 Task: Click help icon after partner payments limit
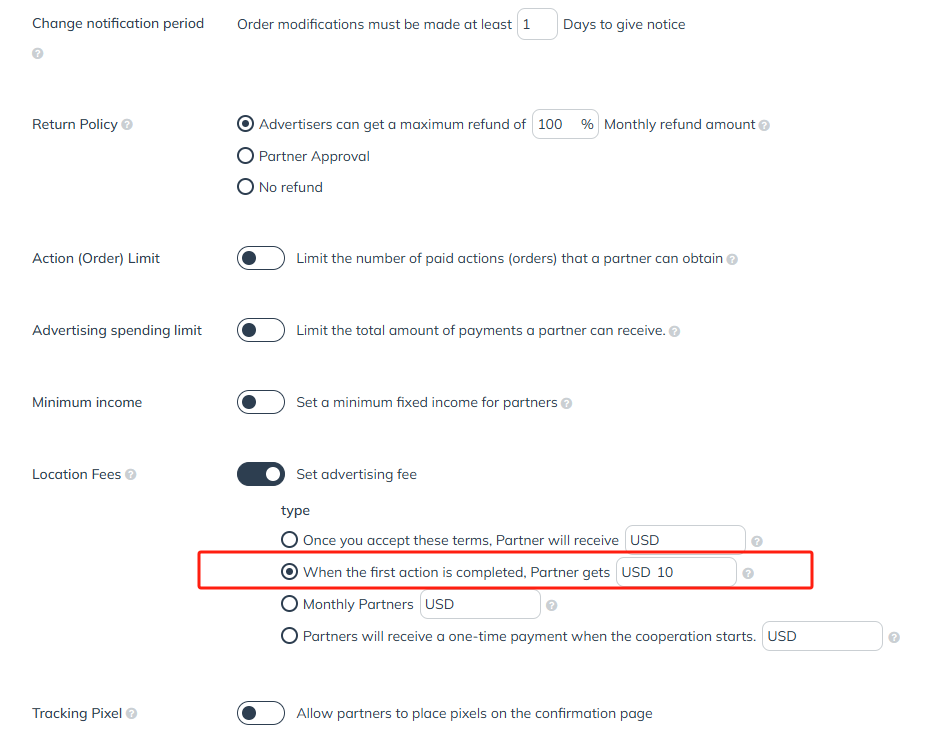(675, 331)
